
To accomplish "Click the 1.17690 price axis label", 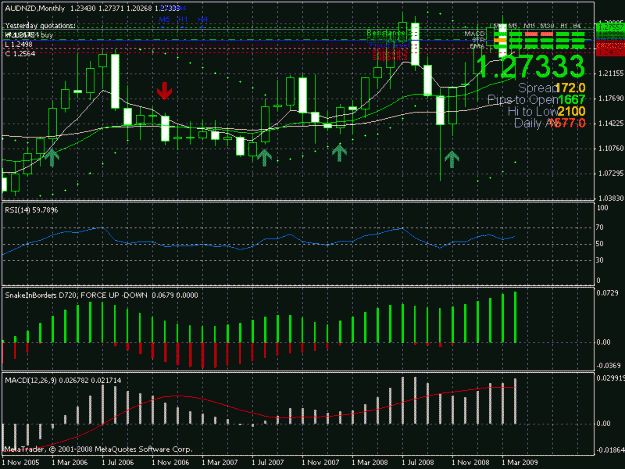I will [610, 98].
